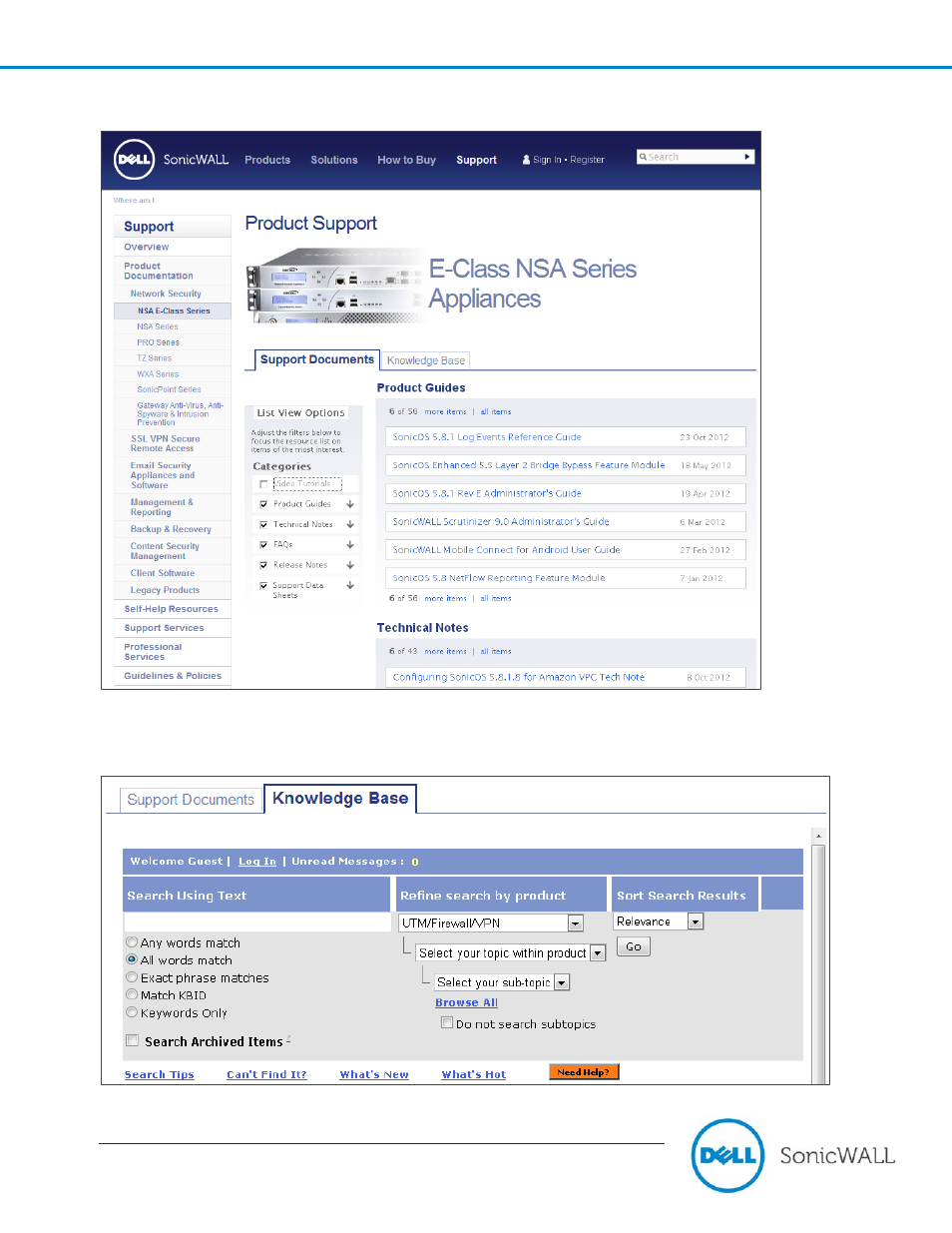Open Guidelines & Policies in sidebar
Viewport: 952px width, 1233px height.
pos(173,676)
